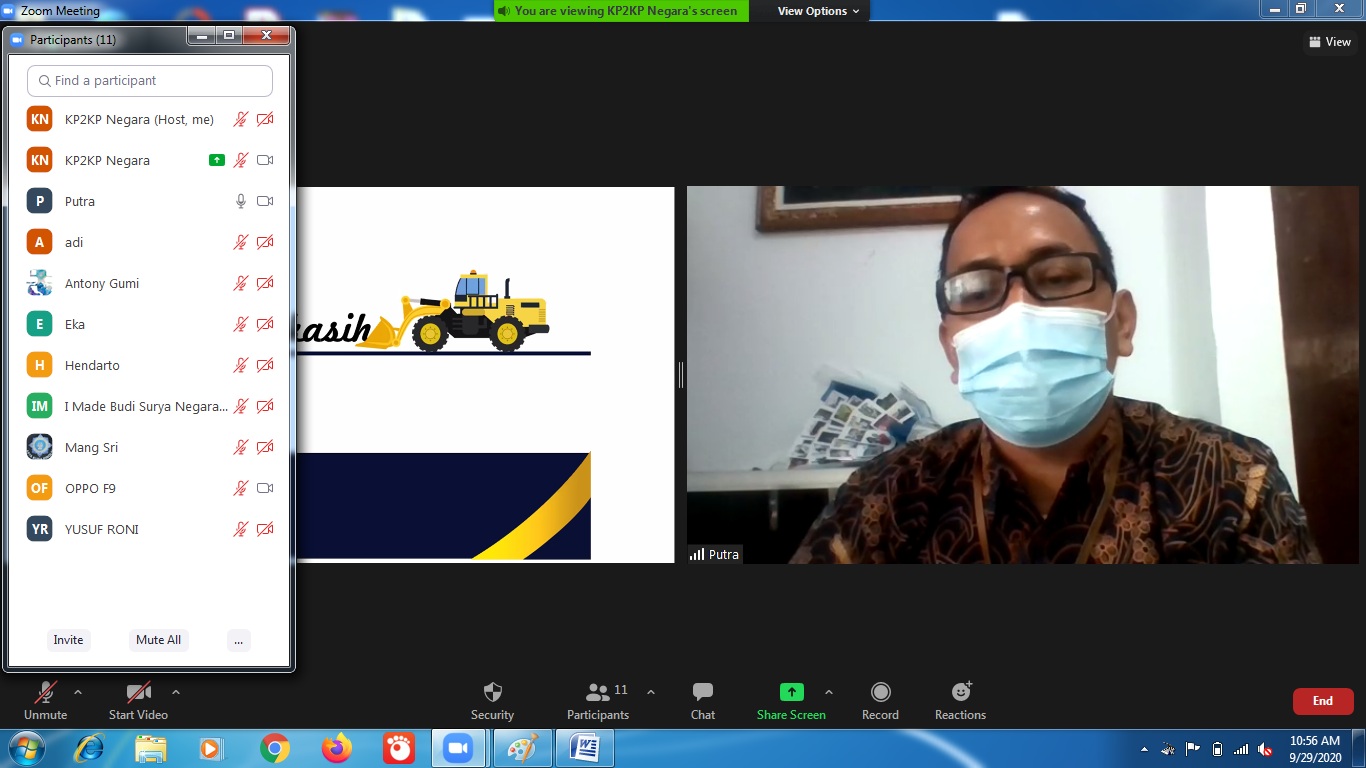Image resolution: width=1366 pixels, height=768 pixels.
Task: Open the Chat bubble icon
Action: pyautogui.click(x=702, y=692)
